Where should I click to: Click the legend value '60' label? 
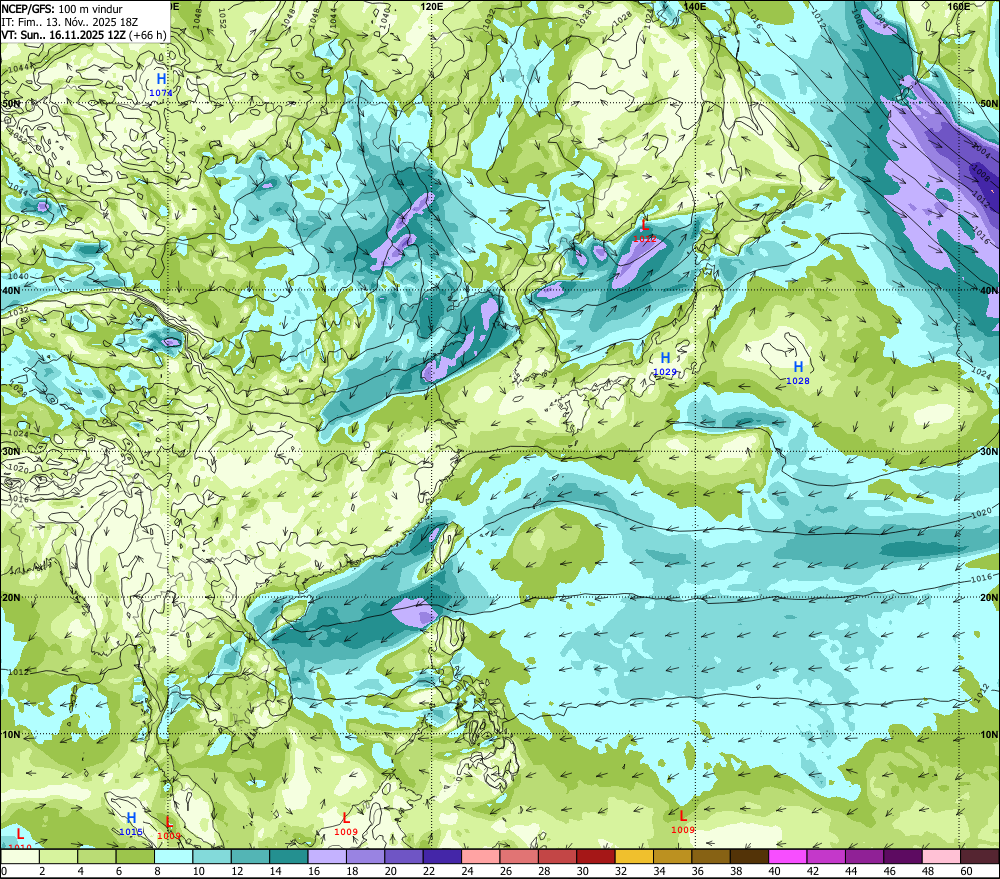[966, 871]
